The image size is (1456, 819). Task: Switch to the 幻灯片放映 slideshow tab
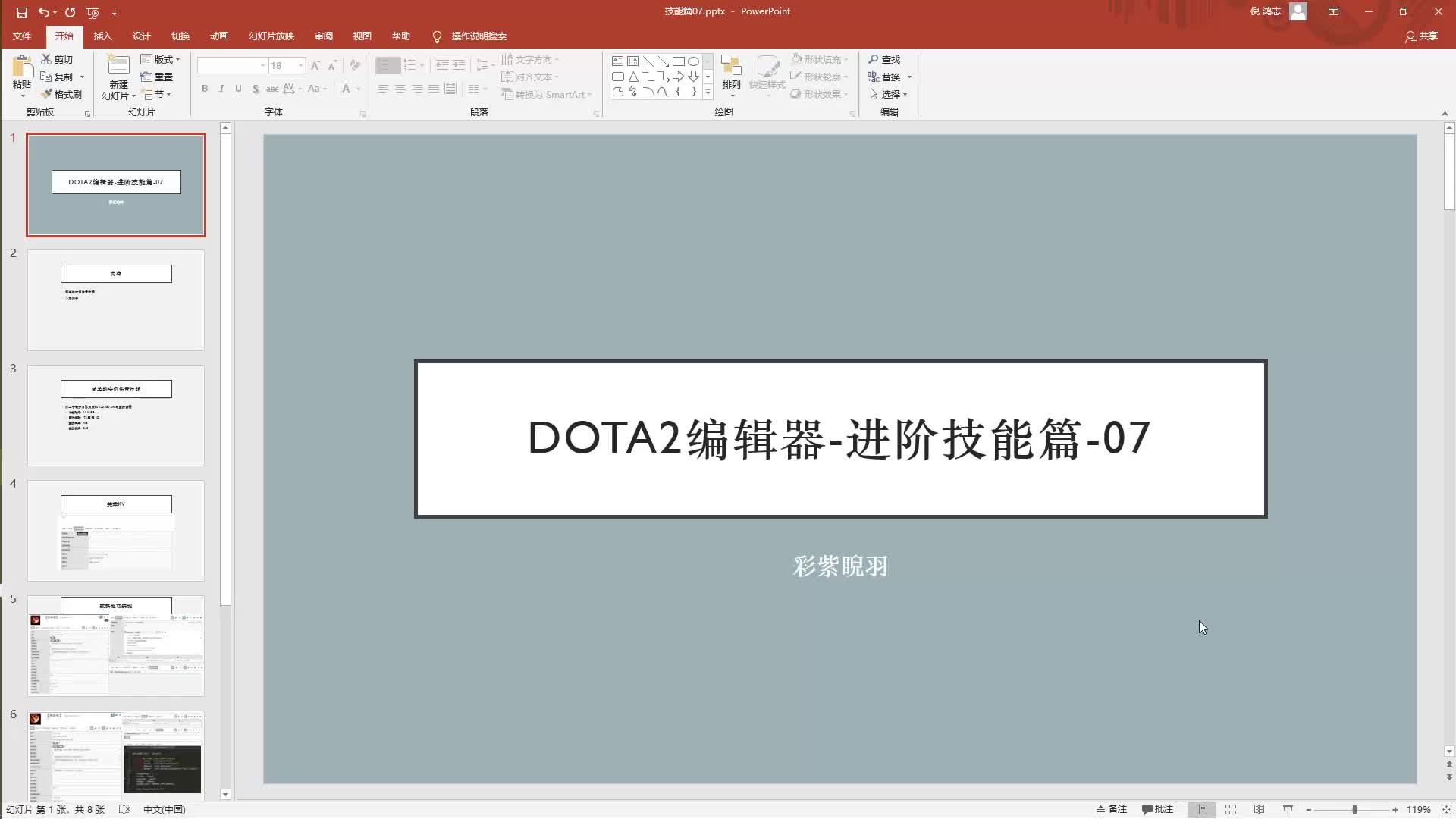271,36
